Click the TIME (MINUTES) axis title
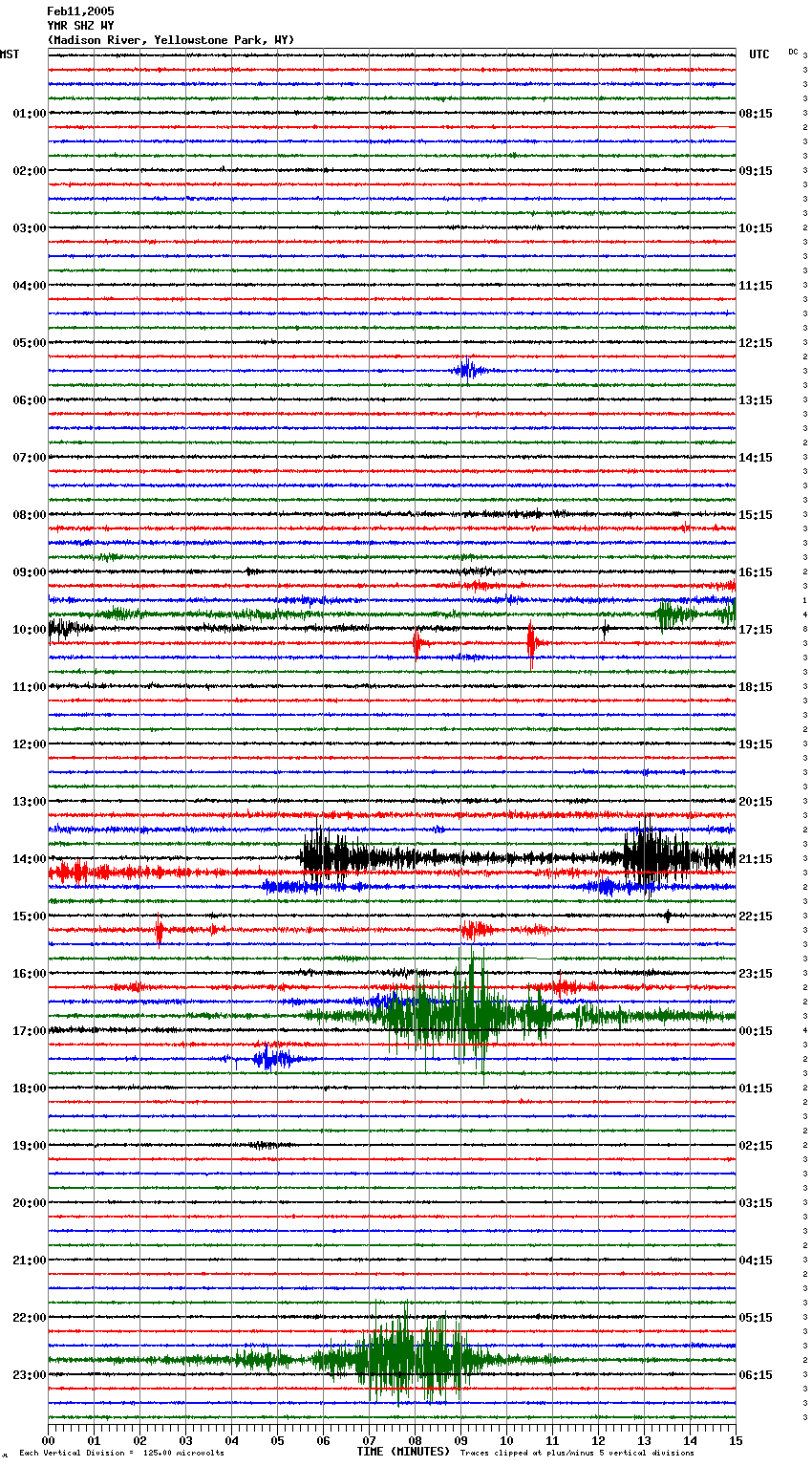The height and width of the screenshot is (1466, 812). pos(403,1452)
